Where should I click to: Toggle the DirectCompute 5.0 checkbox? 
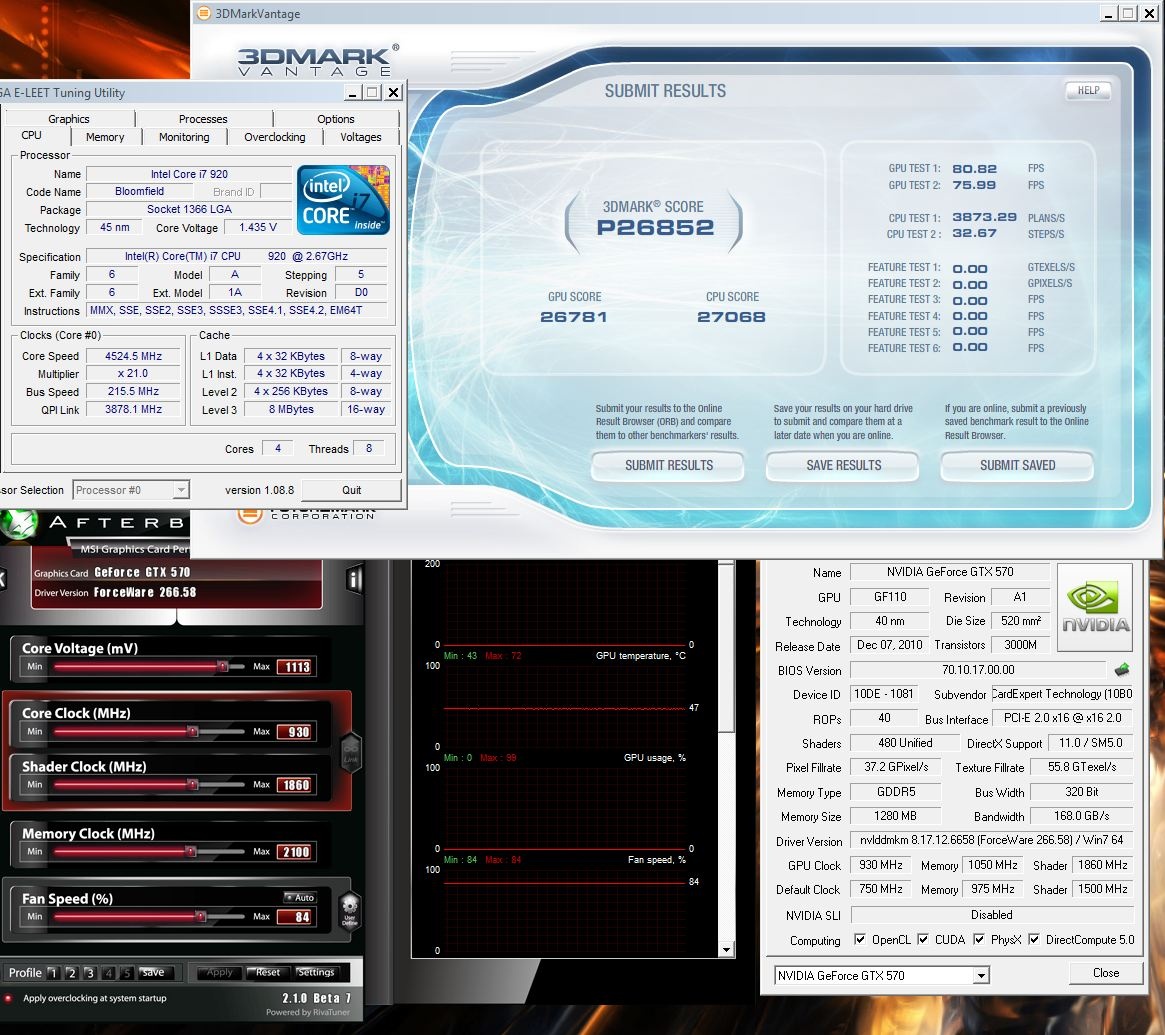(1033, 939)
